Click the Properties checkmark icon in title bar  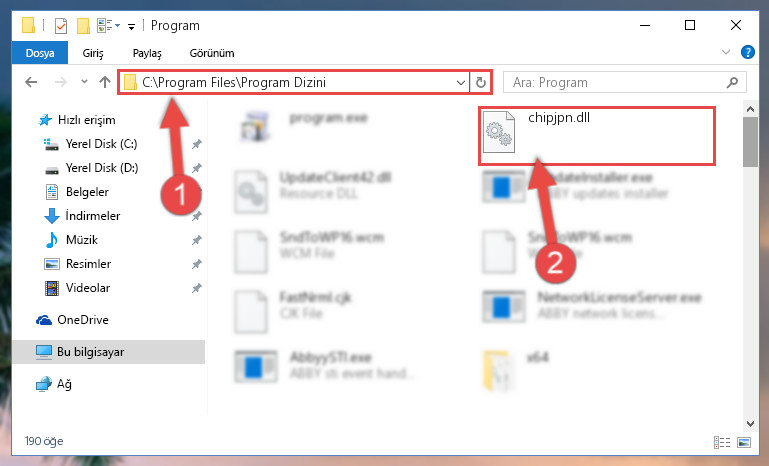pos(60,25)
